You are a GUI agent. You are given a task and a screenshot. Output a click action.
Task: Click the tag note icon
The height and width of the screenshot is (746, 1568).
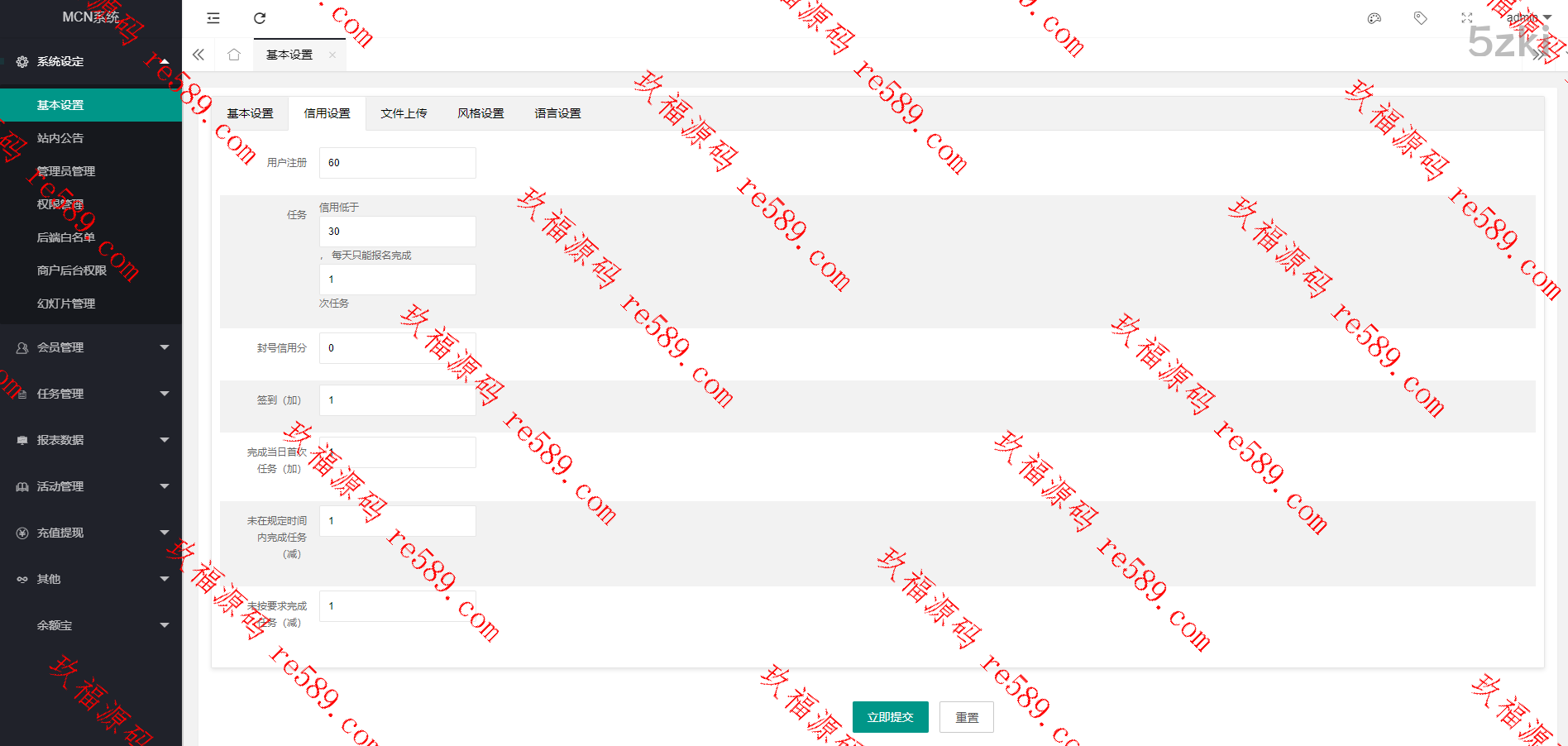pos(1421,18)
